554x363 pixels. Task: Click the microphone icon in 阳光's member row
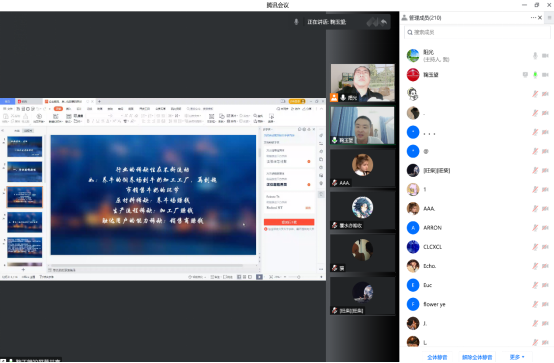click(x=535, y=55)
